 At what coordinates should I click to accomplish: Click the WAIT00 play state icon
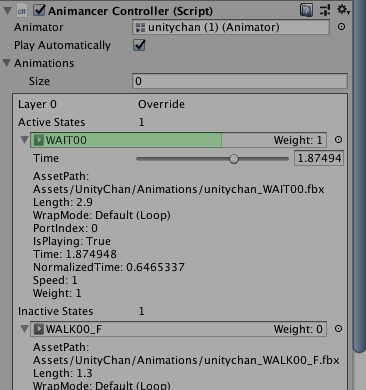coord(39,140)
